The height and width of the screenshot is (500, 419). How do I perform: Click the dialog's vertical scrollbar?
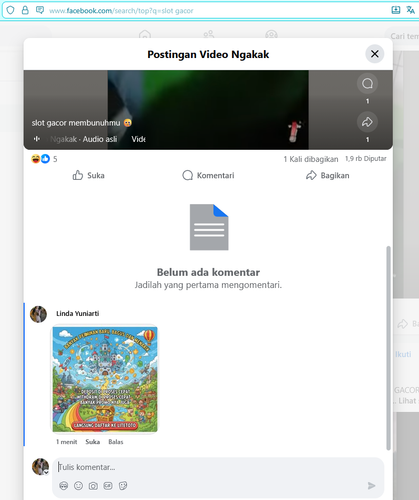point(388,348)
